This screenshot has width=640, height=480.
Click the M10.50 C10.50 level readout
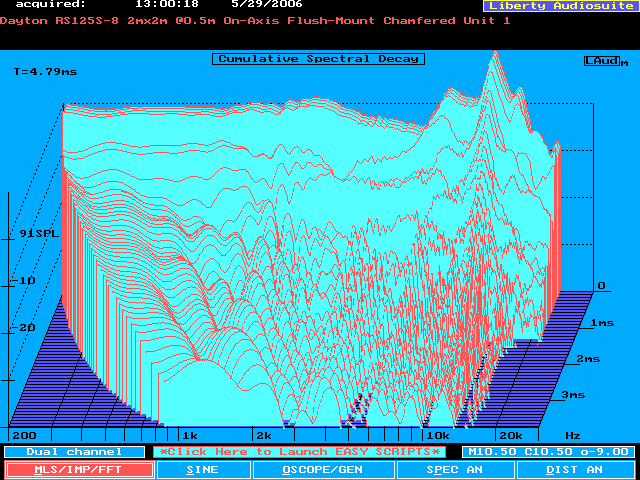tap(546, 452)
